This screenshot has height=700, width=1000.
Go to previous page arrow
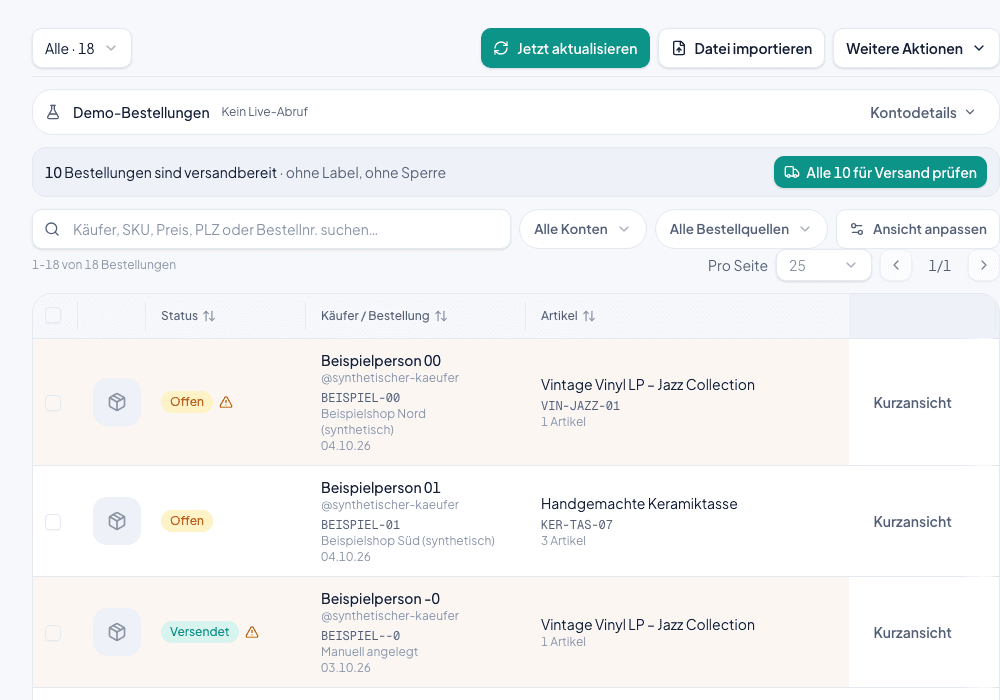pos(896,265)
